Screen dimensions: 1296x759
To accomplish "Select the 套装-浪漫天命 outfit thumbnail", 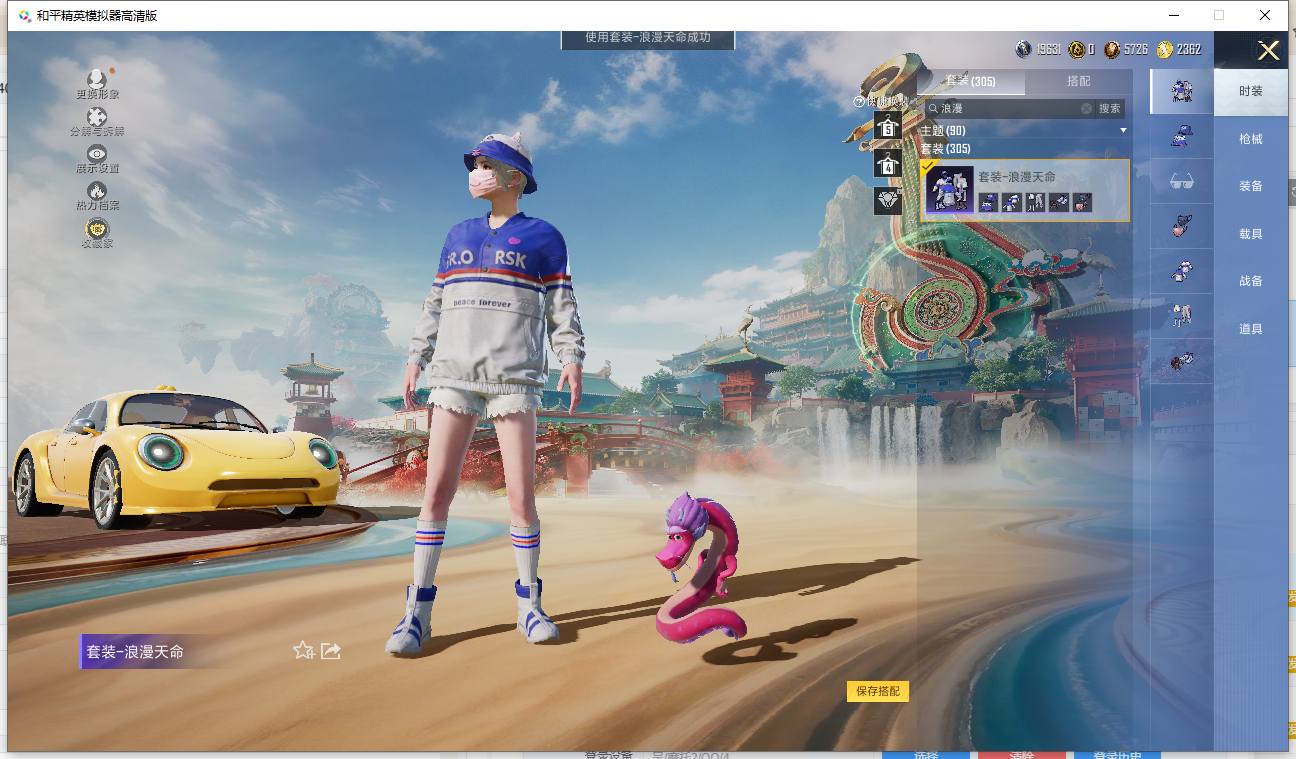I will point(949,189).
